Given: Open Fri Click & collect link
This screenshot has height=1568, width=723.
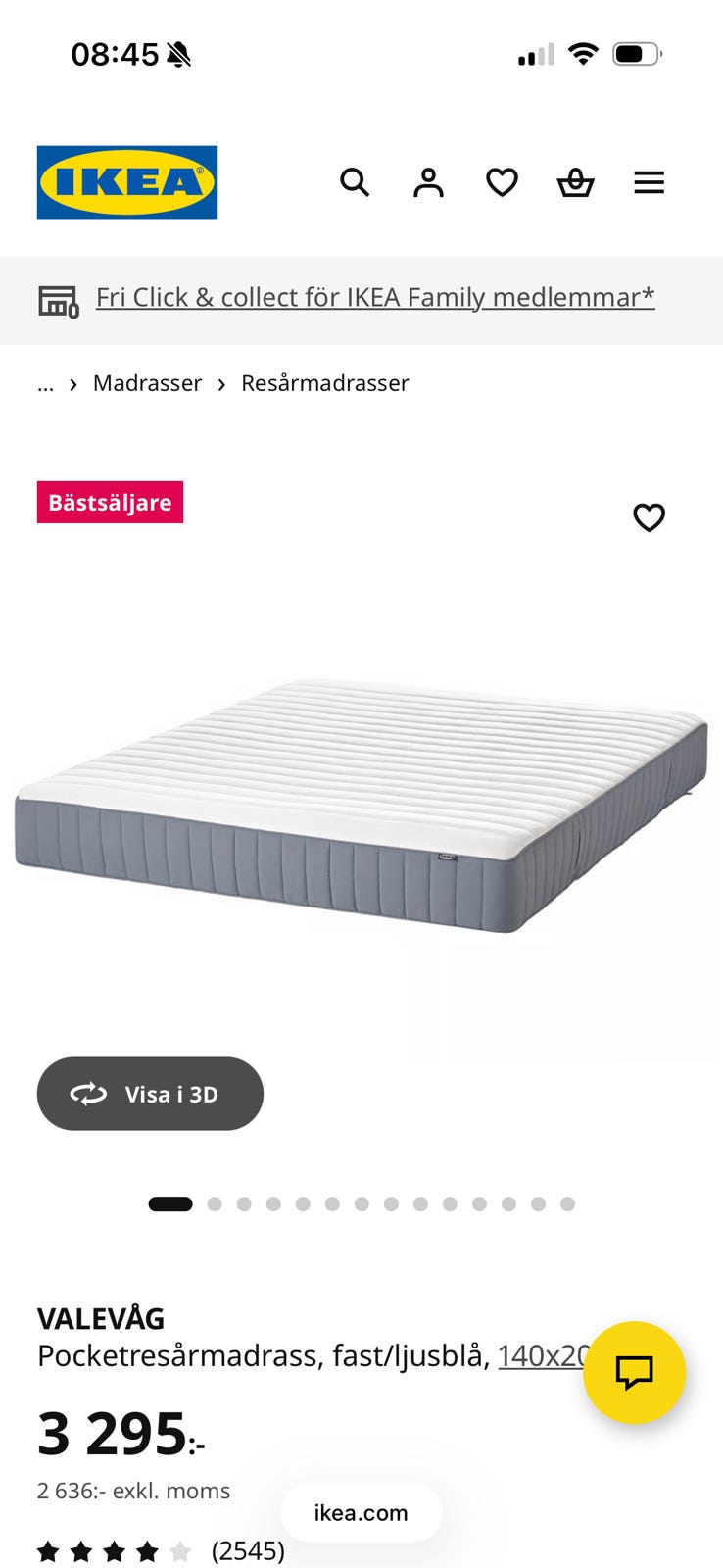Looking at the screenshot, I should pyautogui.click(x=375, y=297).
